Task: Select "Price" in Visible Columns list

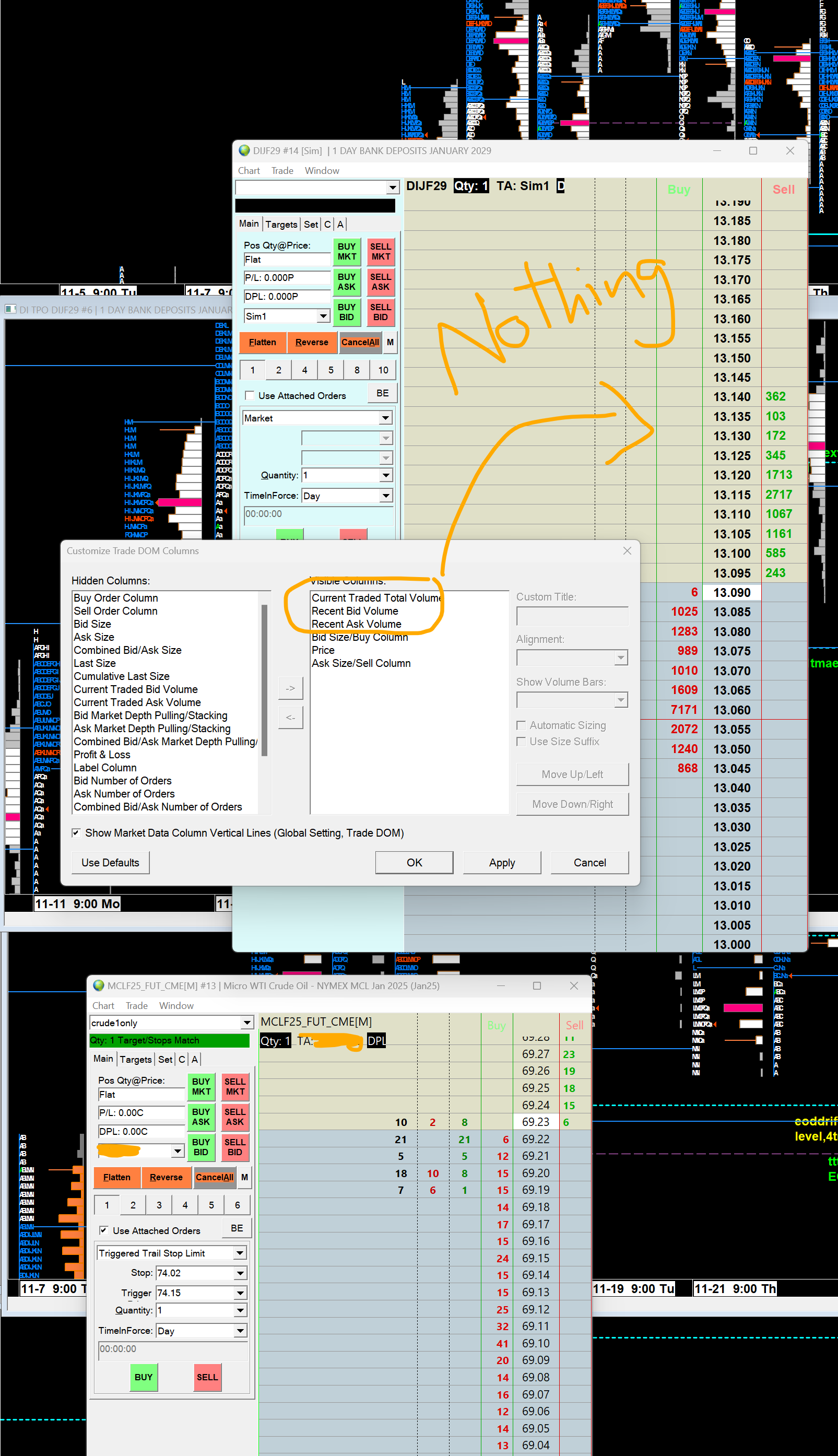Action: point(323,650)
